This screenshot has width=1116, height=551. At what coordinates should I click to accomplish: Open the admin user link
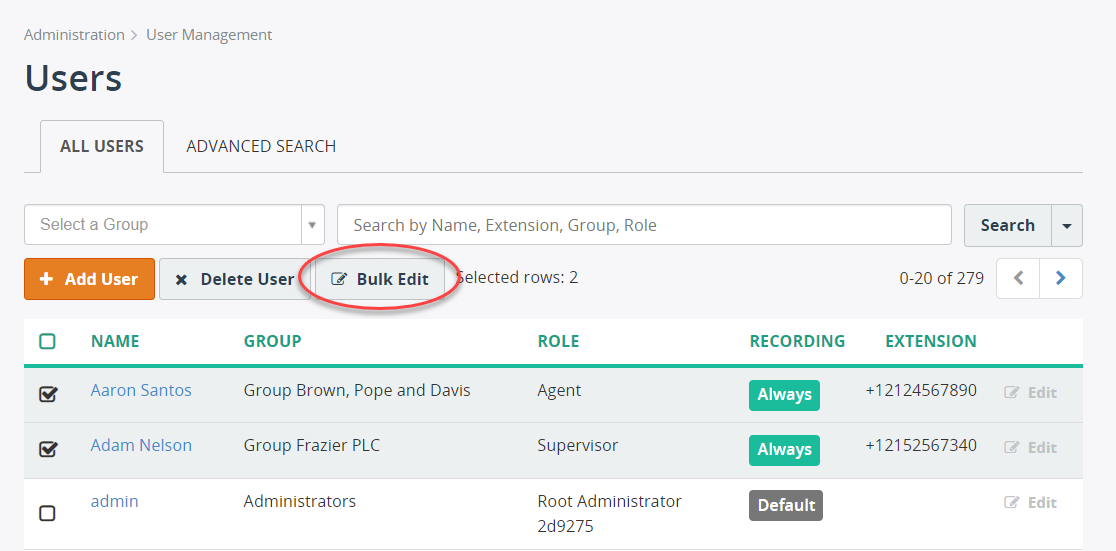point(115,501)
